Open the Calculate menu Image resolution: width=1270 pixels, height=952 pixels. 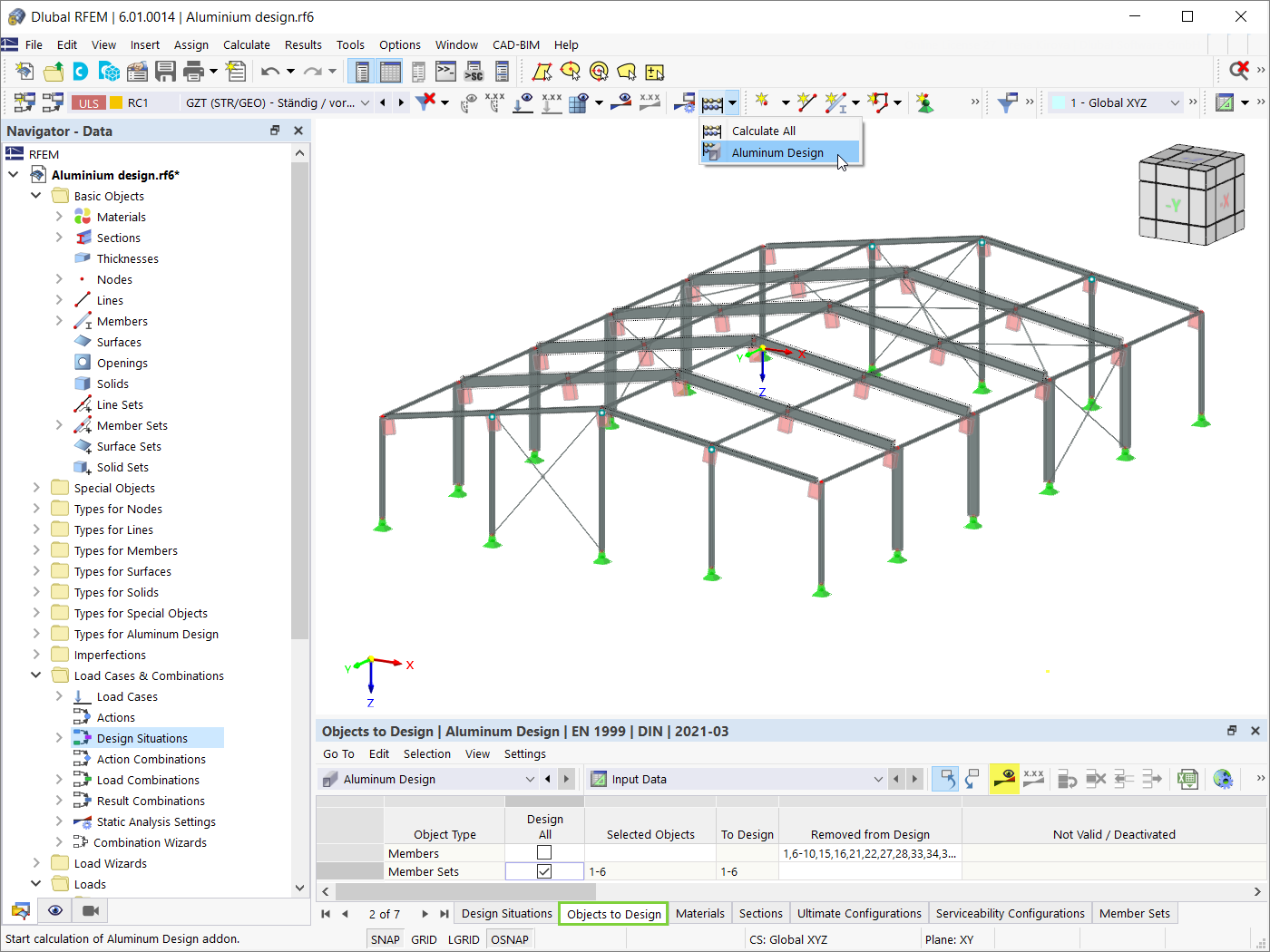247,44
